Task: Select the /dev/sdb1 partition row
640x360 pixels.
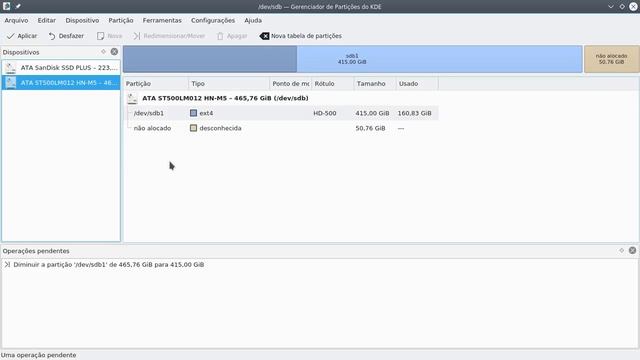Action: click(x=282, y=113)
